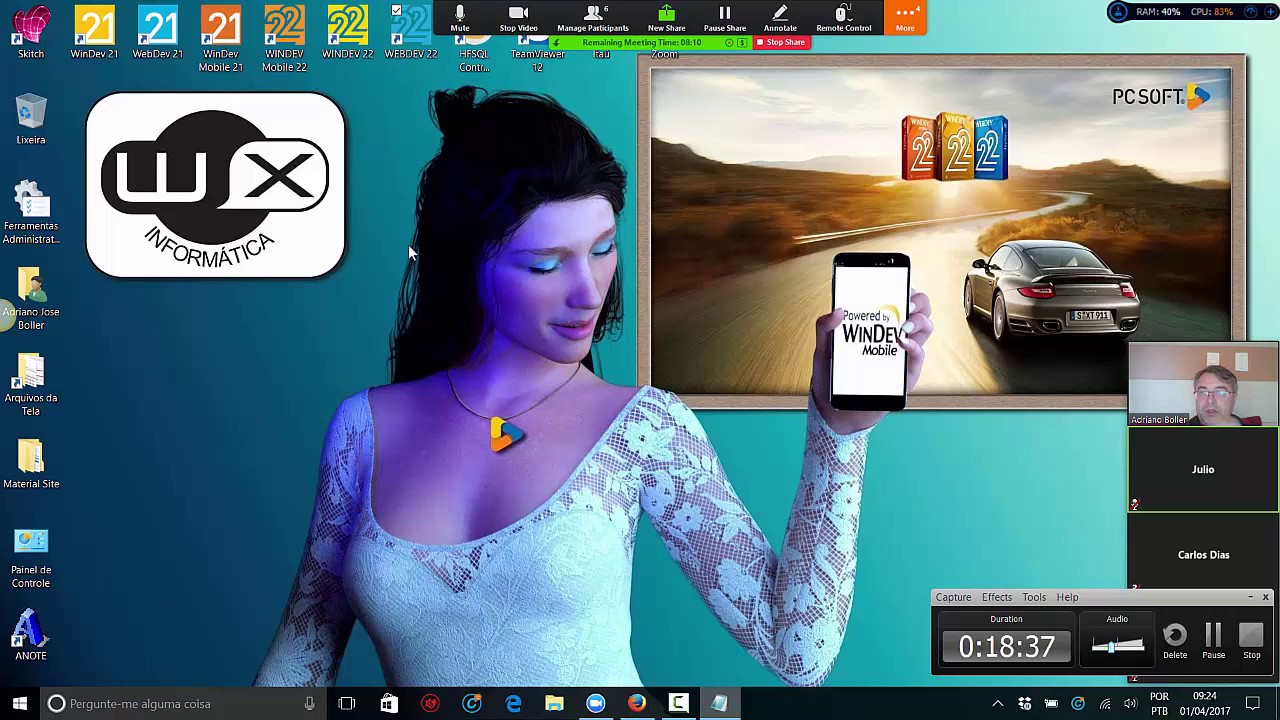Image resolution: width=1280 pixels, height=720 pixels.
Task: Open Manage Participants in Zoom toolbar
Action: (593, 18)
